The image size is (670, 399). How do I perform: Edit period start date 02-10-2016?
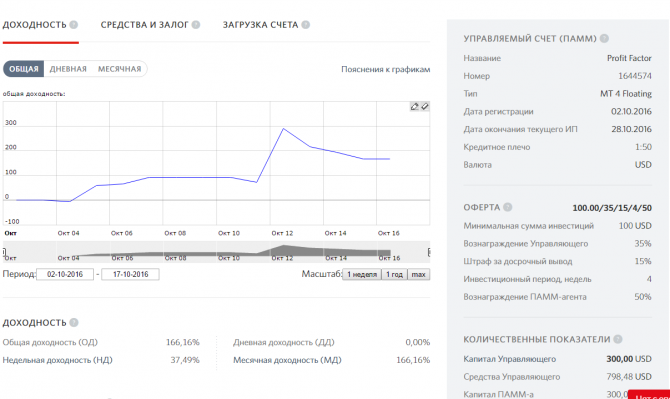[x=65, y=274]
